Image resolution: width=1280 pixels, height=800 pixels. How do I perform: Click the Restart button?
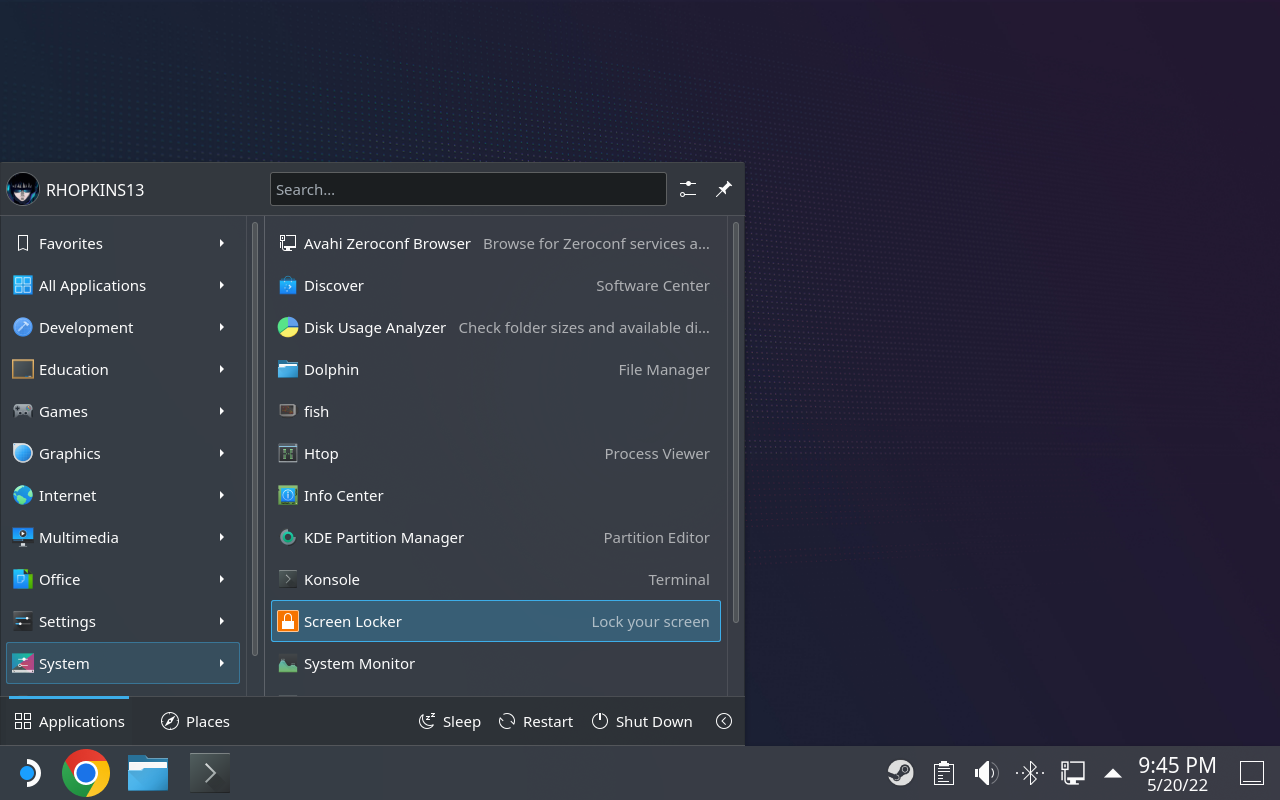coord(536,721)
